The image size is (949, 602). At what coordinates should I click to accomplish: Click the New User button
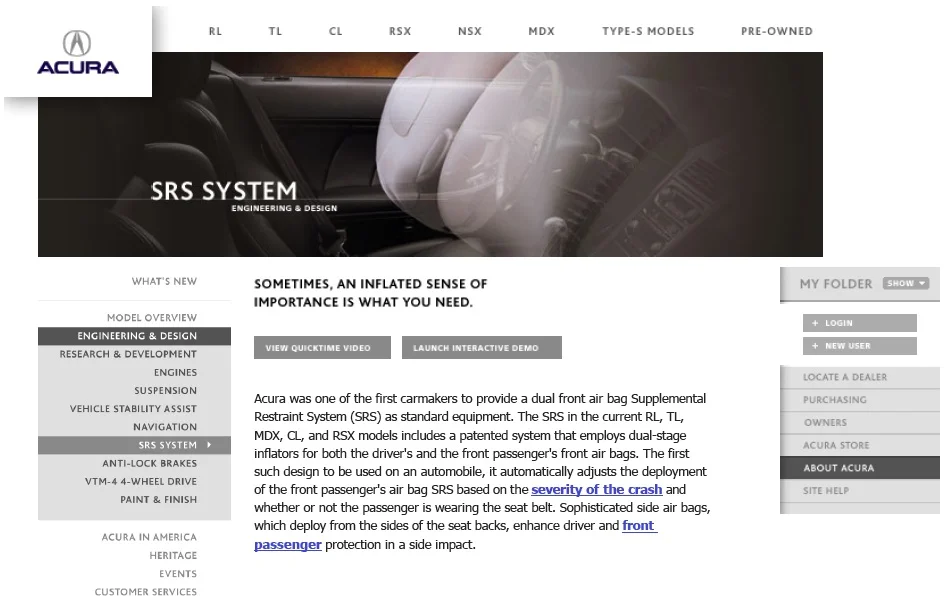tap(859, 346)
